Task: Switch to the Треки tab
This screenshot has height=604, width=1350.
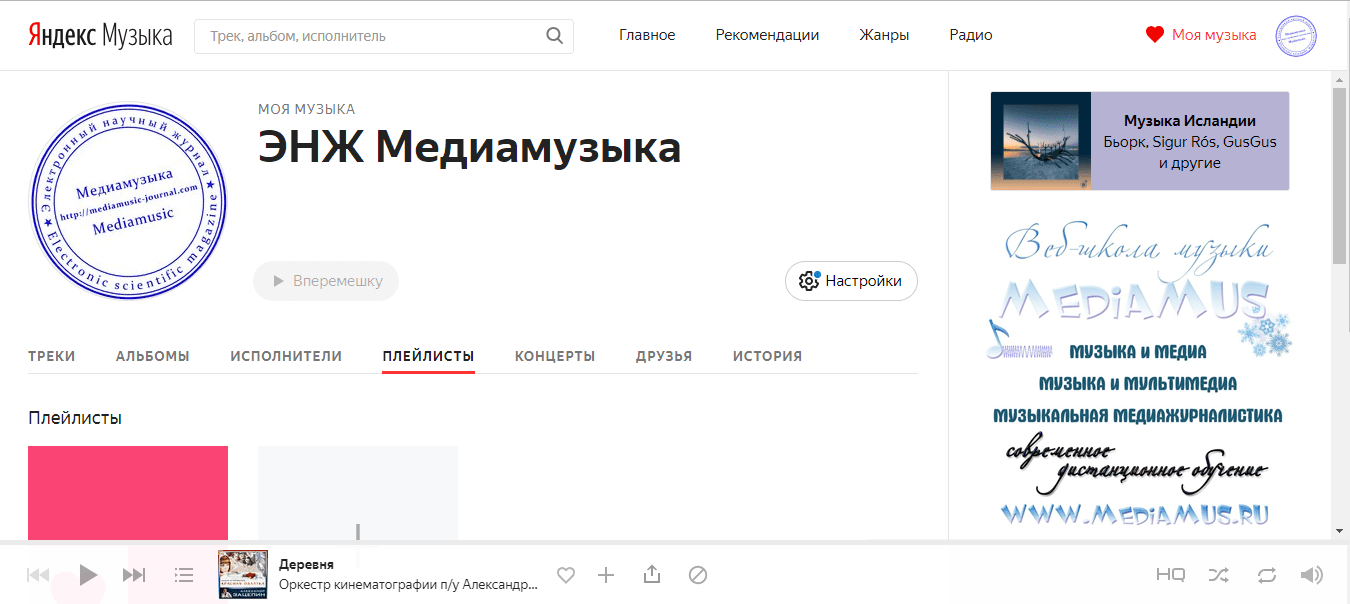Action: click(52, 356)
